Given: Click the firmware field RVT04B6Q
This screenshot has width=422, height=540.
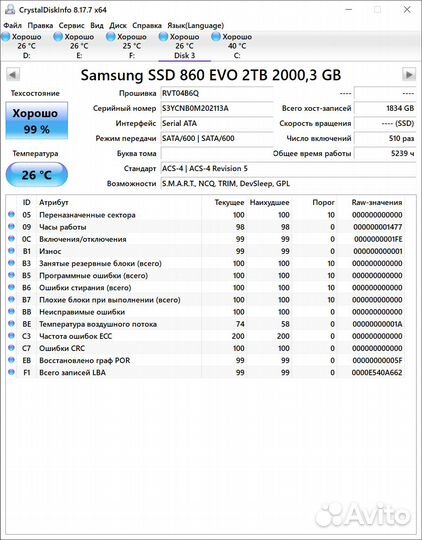Looking at the screenshot, I should click(217, 93).
